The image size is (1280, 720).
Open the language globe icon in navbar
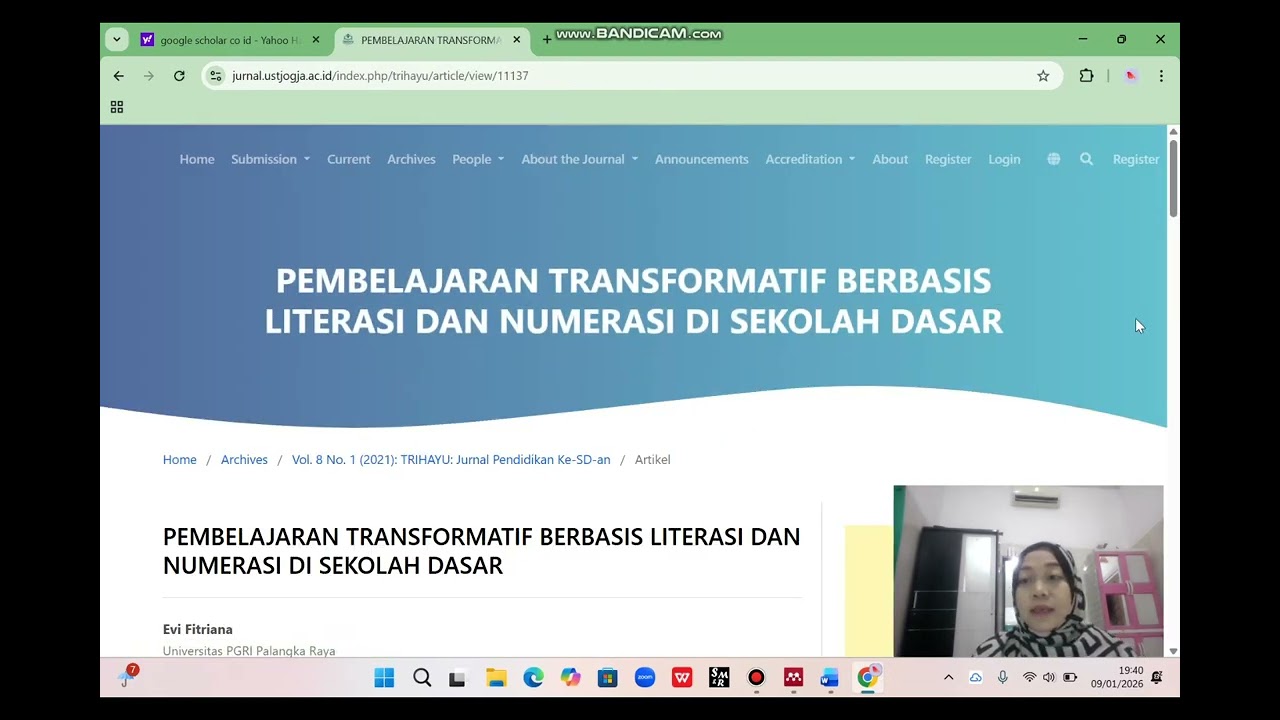click(x=1053, y=159)
